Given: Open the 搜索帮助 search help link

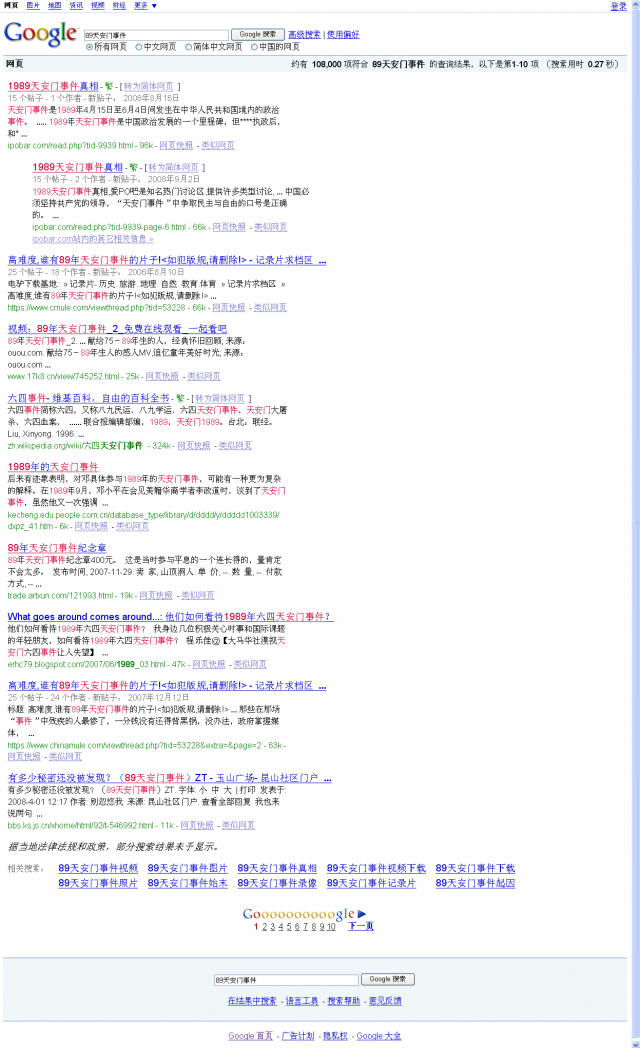Looking at the screenshot, I should [344, 1001].
